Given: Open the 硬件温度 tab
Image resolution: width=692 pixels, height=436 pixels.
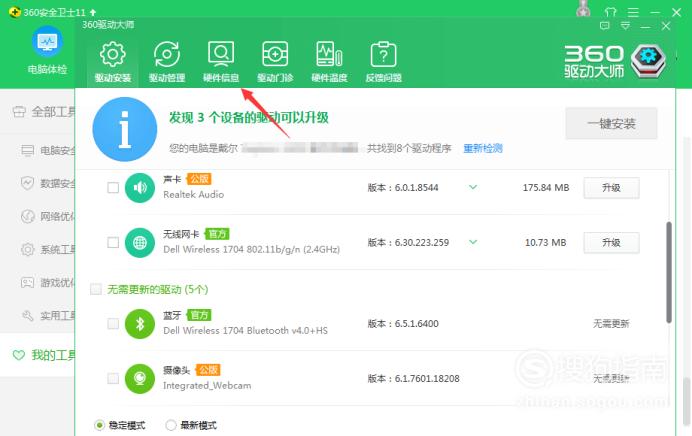Looking at the screenshot, I should 329,62.
